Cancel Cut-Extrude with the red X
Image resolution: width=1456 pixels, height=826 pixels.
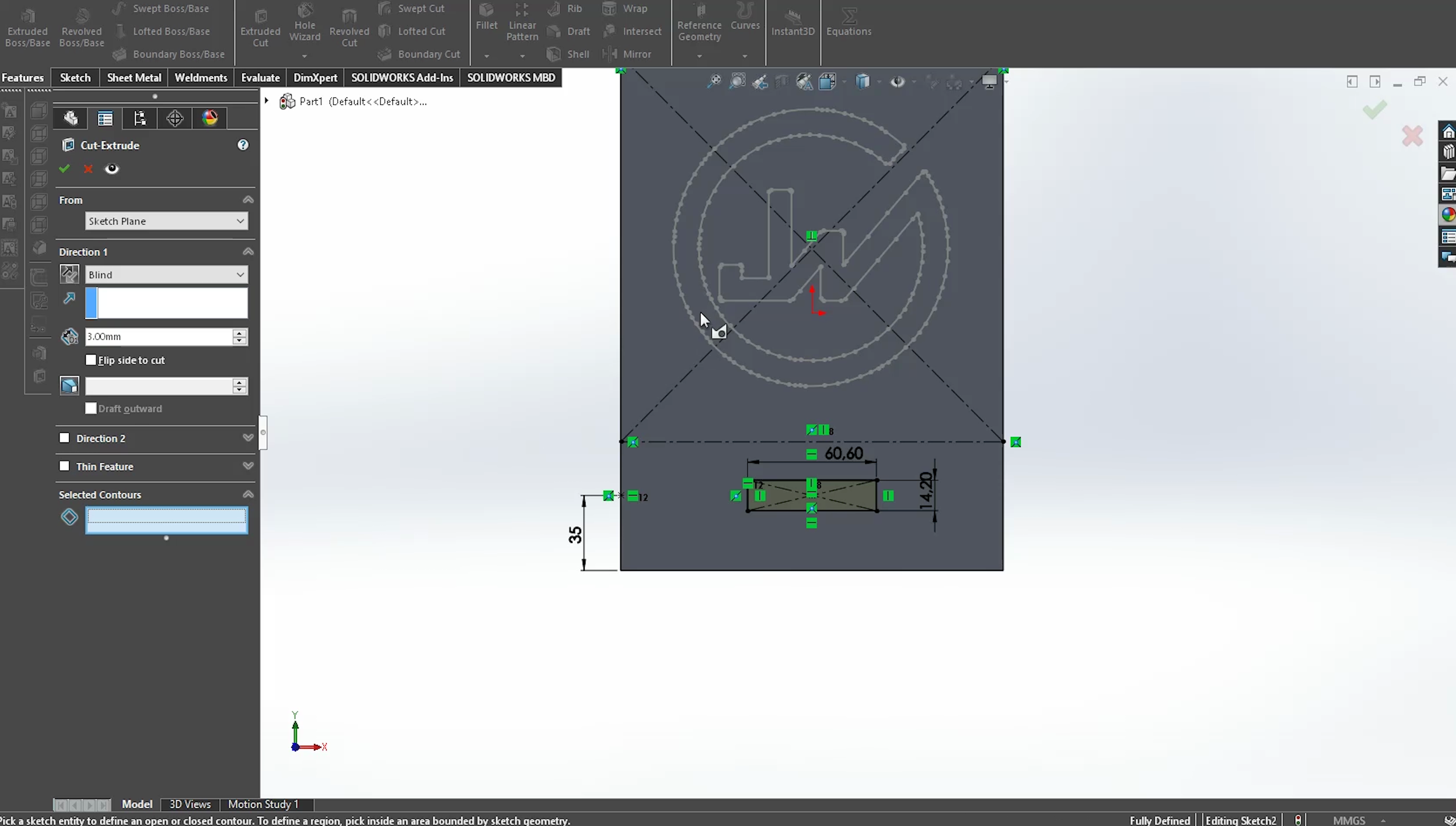[x=88, y=168]
